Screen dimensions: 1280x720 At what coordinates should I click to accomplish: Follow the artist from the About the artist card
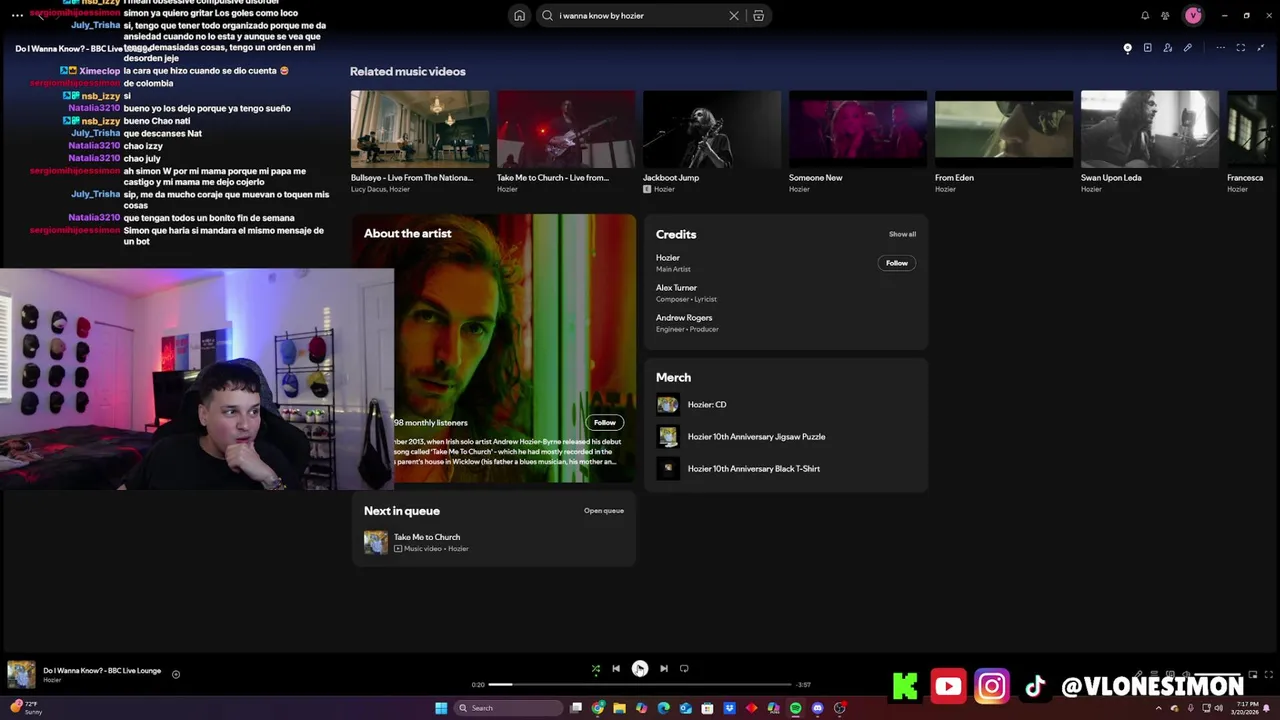(x=605, y=423)
